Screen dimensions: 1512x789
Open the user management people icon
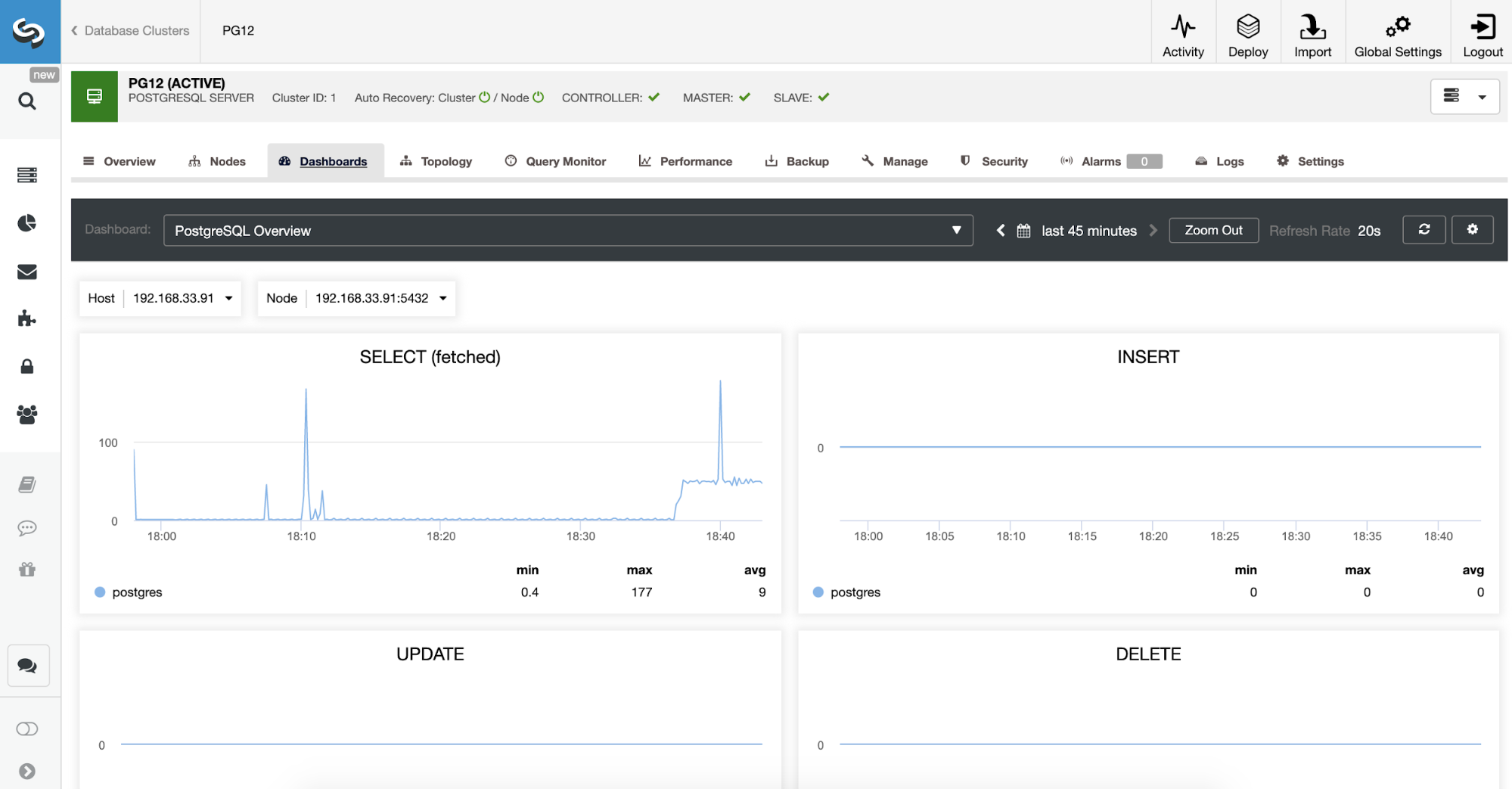tap(27, 414)
